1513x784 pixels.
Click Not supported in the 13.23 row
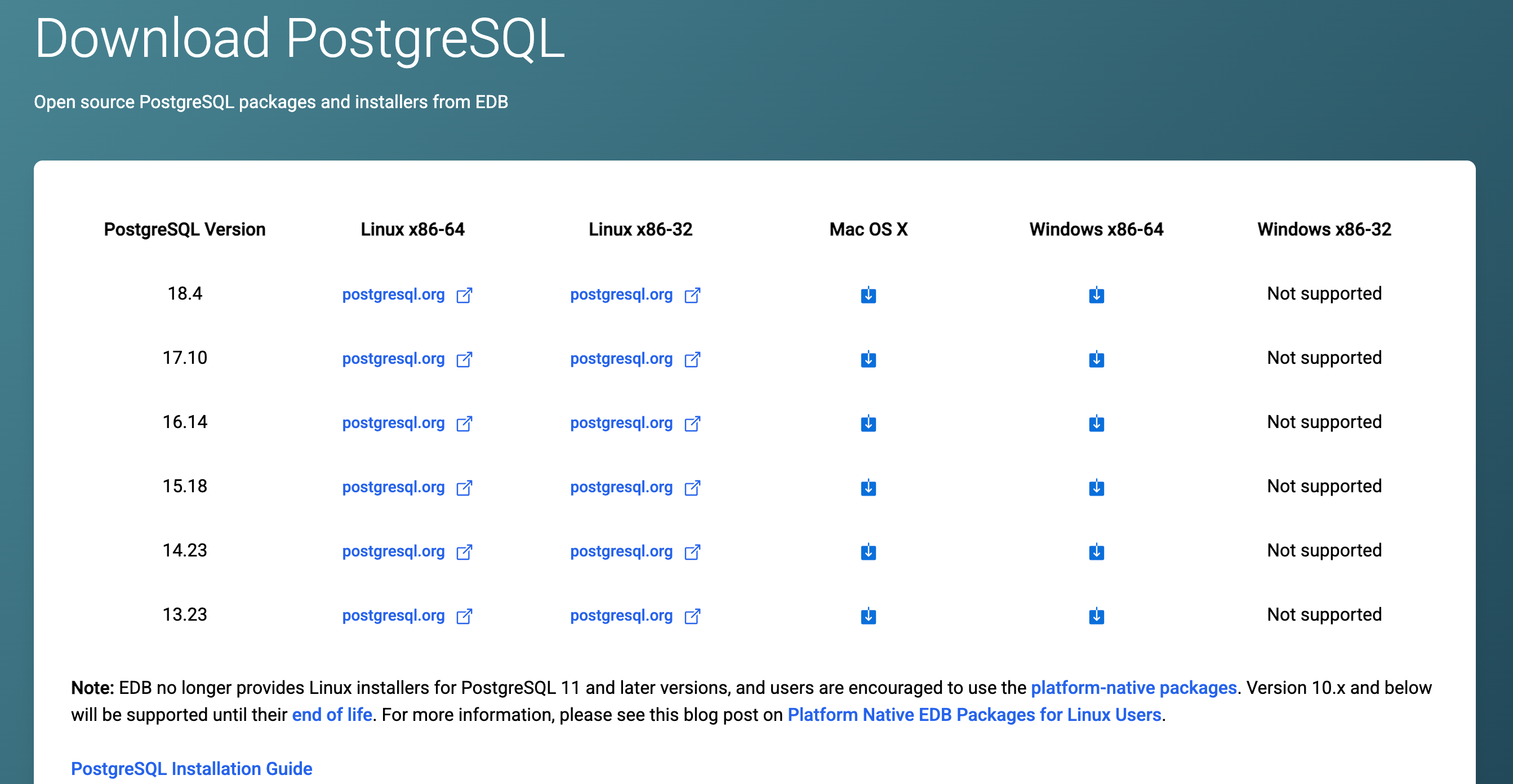click(1324, 614)
